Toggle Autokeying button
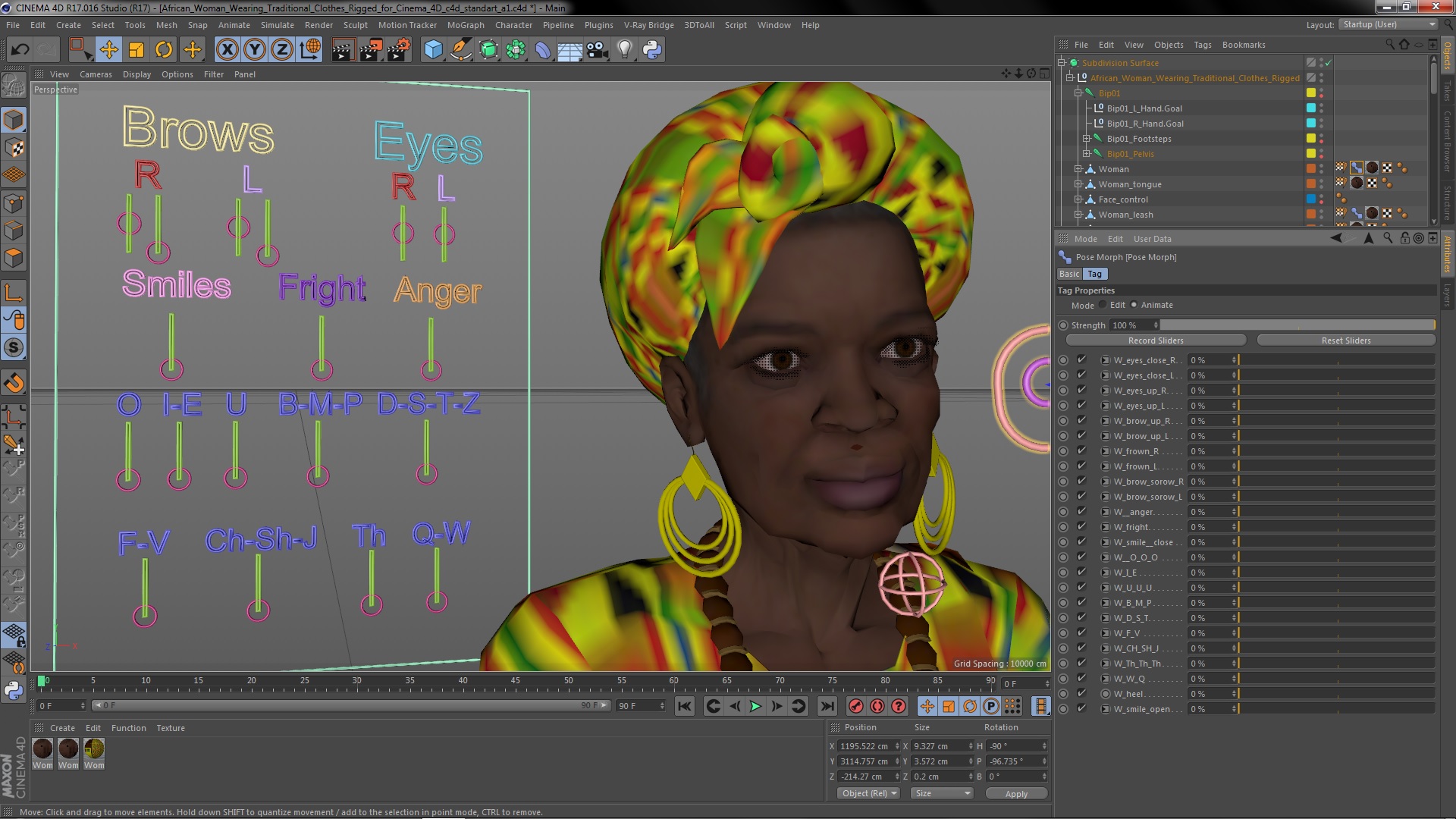This screenshot has width=1456, height=819. [877, 706]
